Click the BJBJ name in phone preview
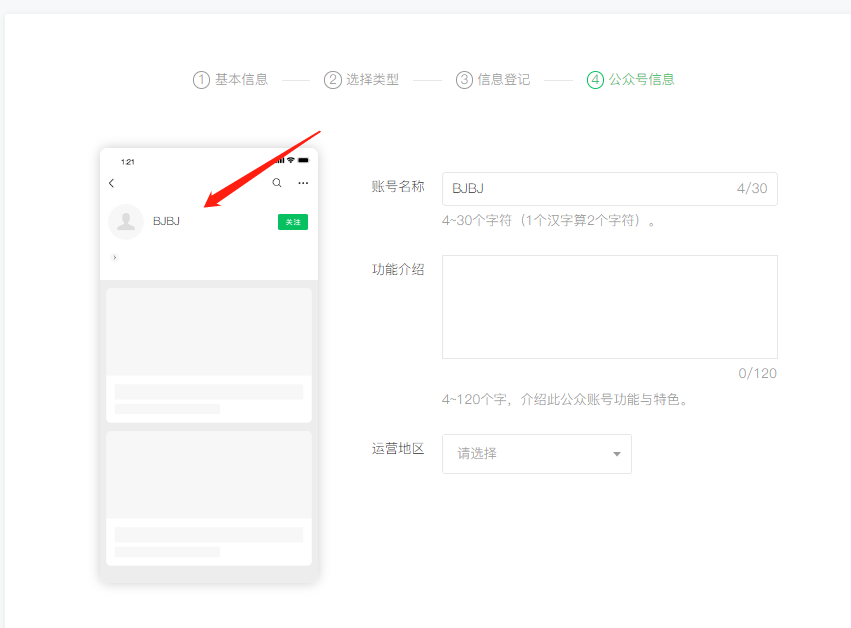 click(166, 222)
